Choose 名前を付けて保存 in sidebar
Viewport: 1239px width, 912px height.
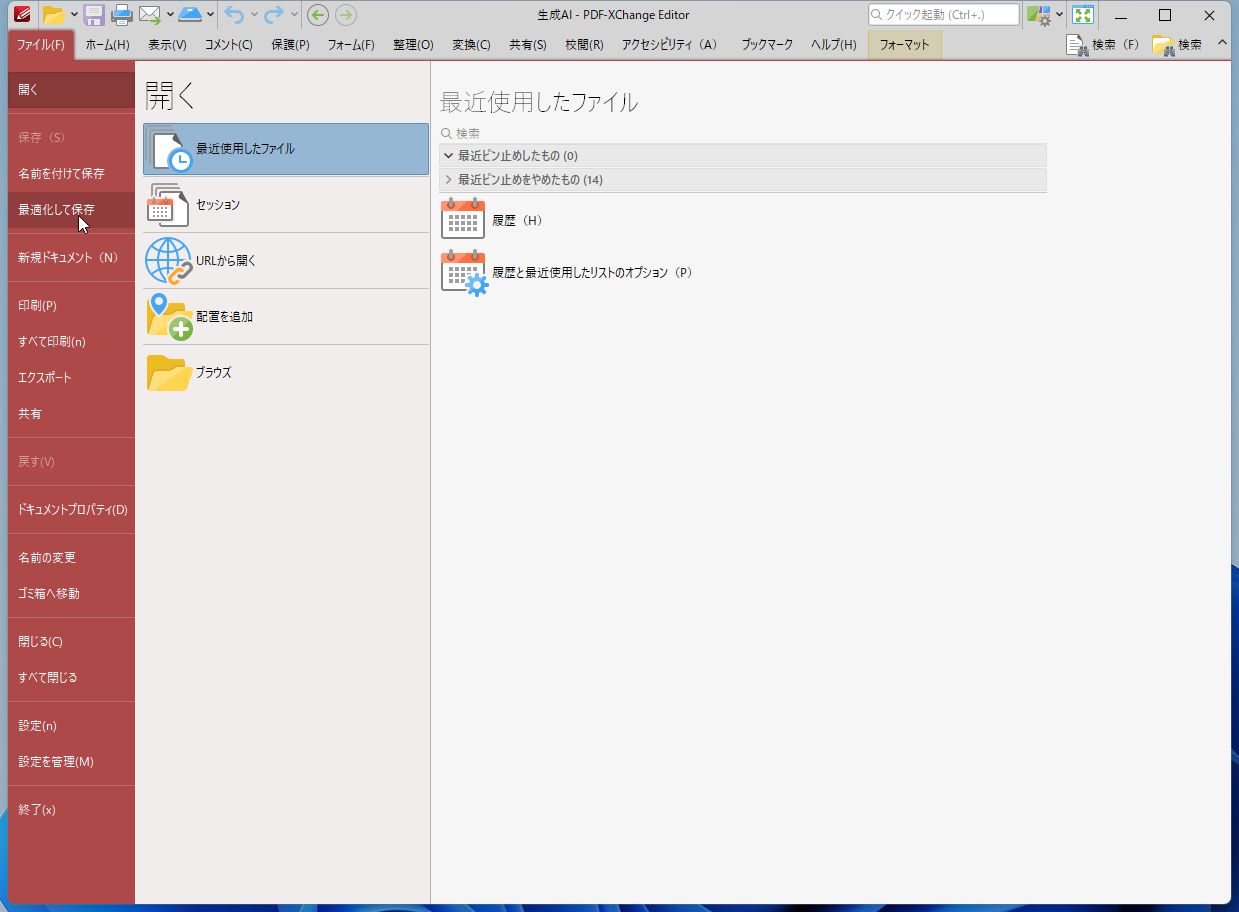tap(71, 174)
